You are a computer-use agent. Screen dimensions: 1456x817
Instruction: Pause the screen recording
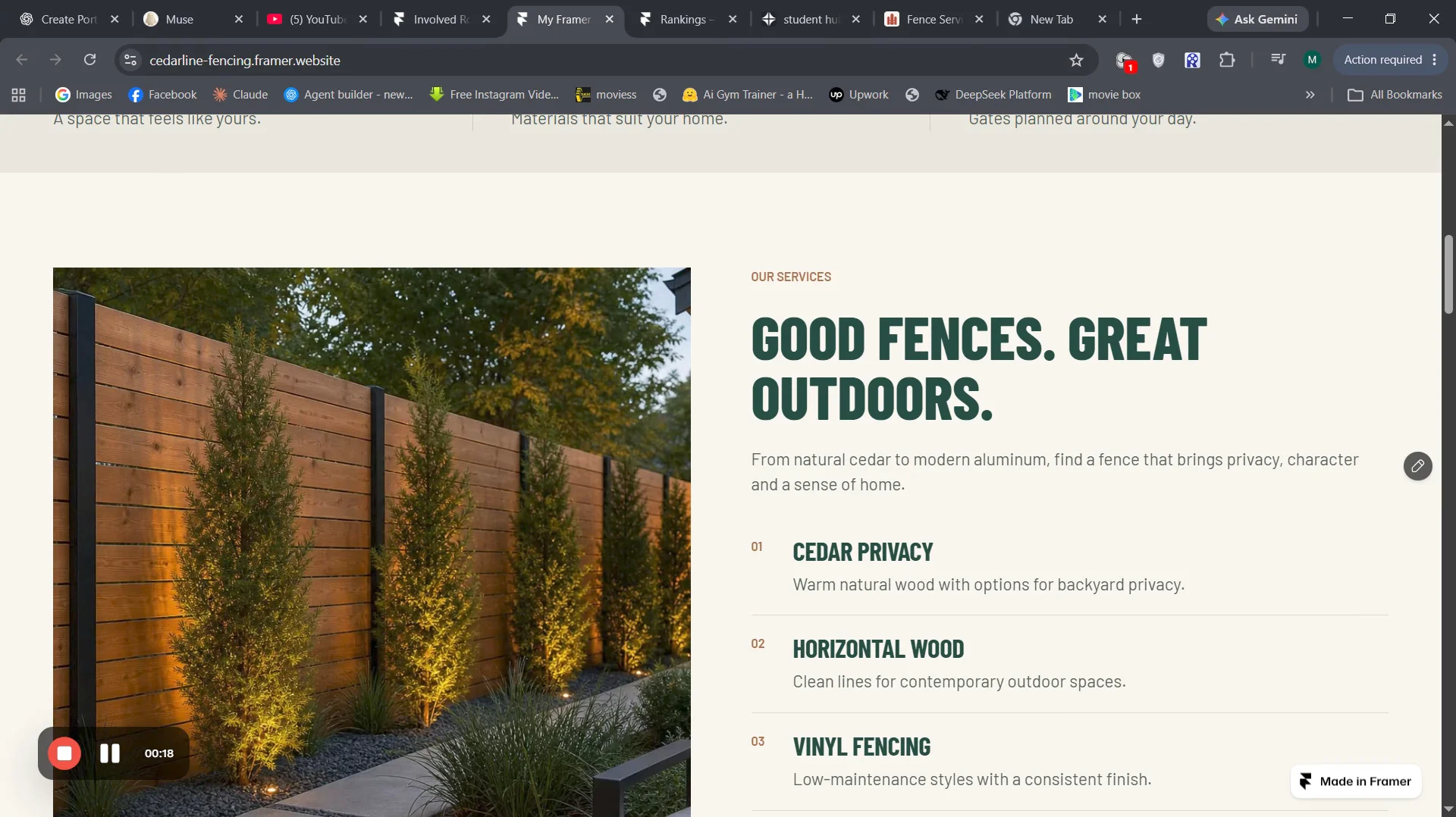110,753
